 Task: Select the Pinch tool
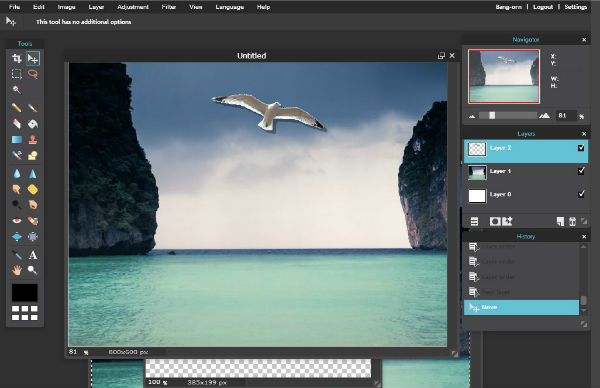coord(33,237)
